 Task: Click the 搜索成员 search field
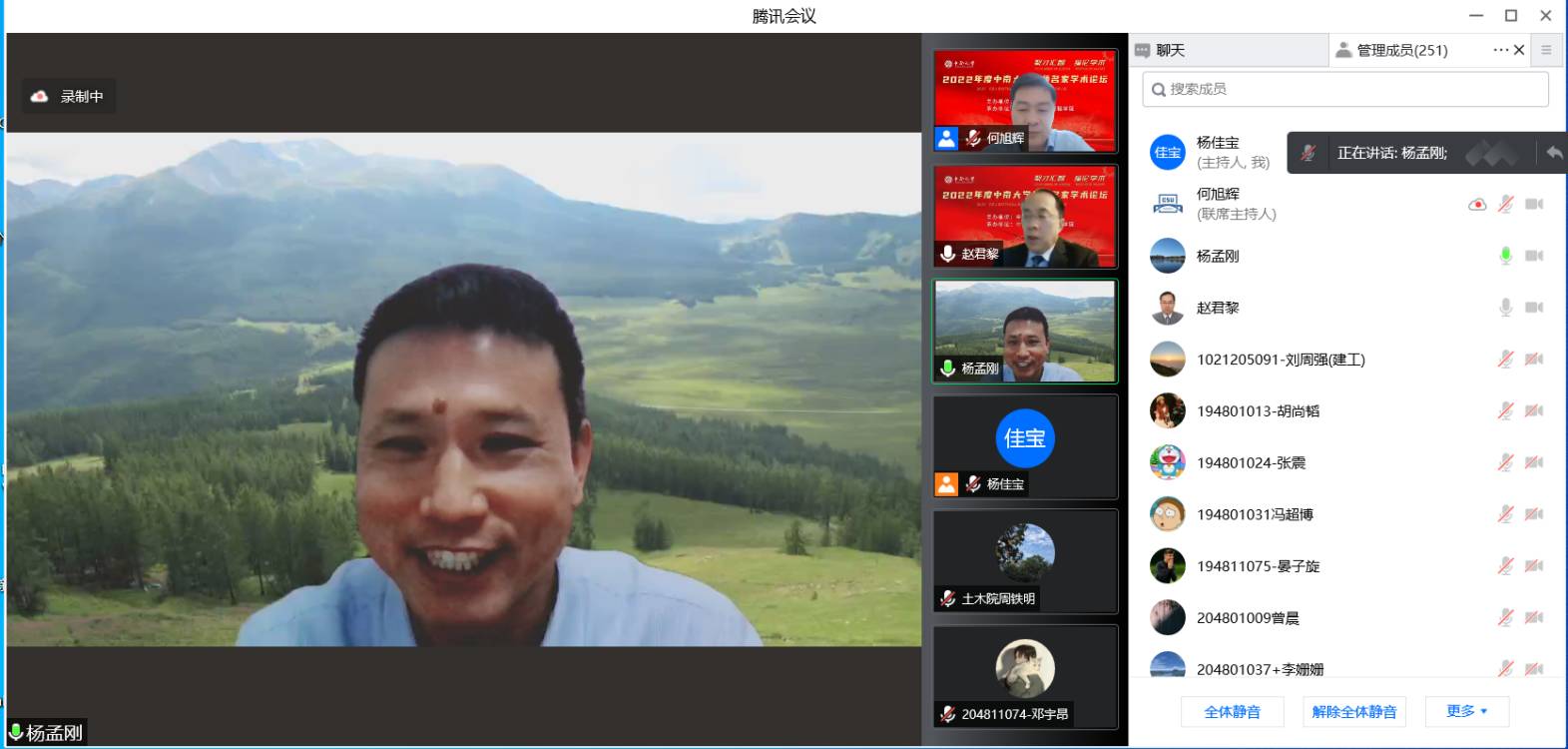click(1345, 89)
